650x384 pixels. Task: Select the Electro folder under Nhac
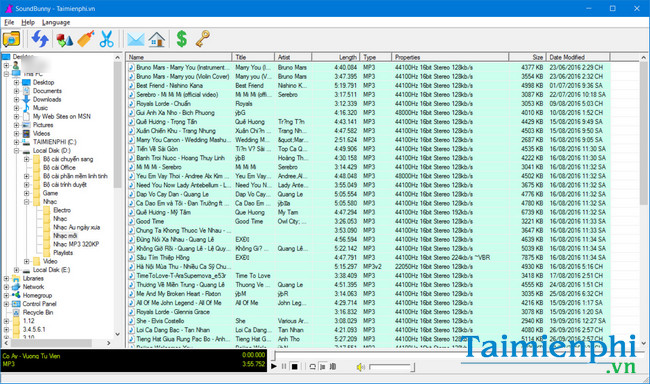(x=62, y=210)
